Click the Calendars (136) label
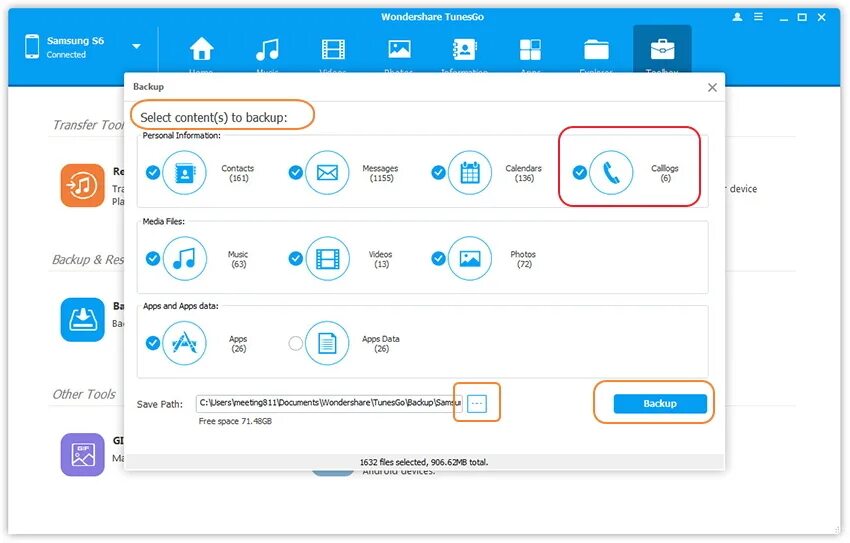 coord(524,173)
